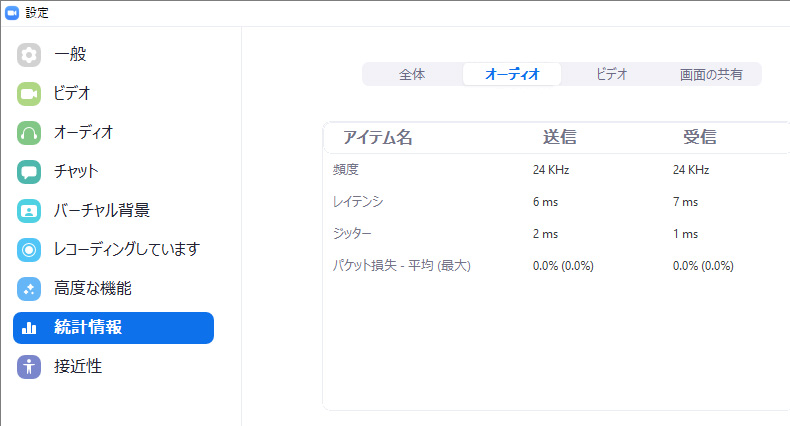790x426 pixels.
Task: Select the レコーディングしています circle icon
Action: [x=29, y=249]
